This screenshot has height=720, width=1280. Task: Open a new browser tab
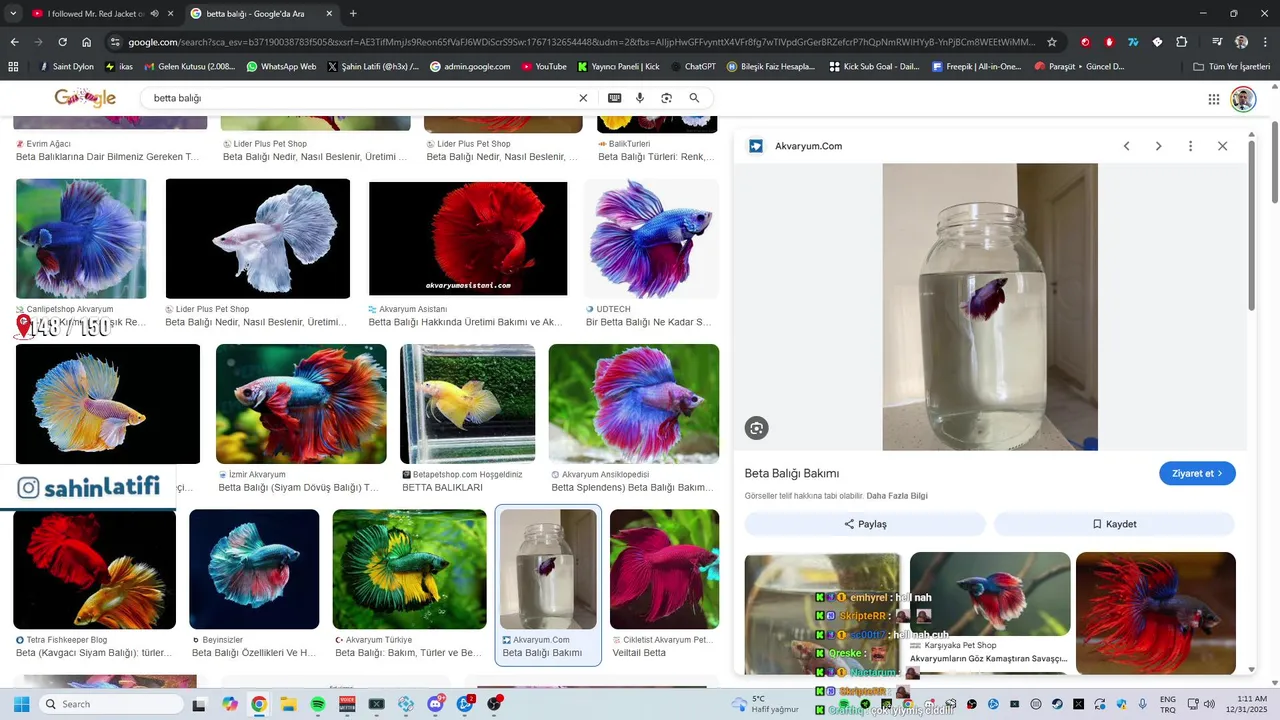point(353,14)
